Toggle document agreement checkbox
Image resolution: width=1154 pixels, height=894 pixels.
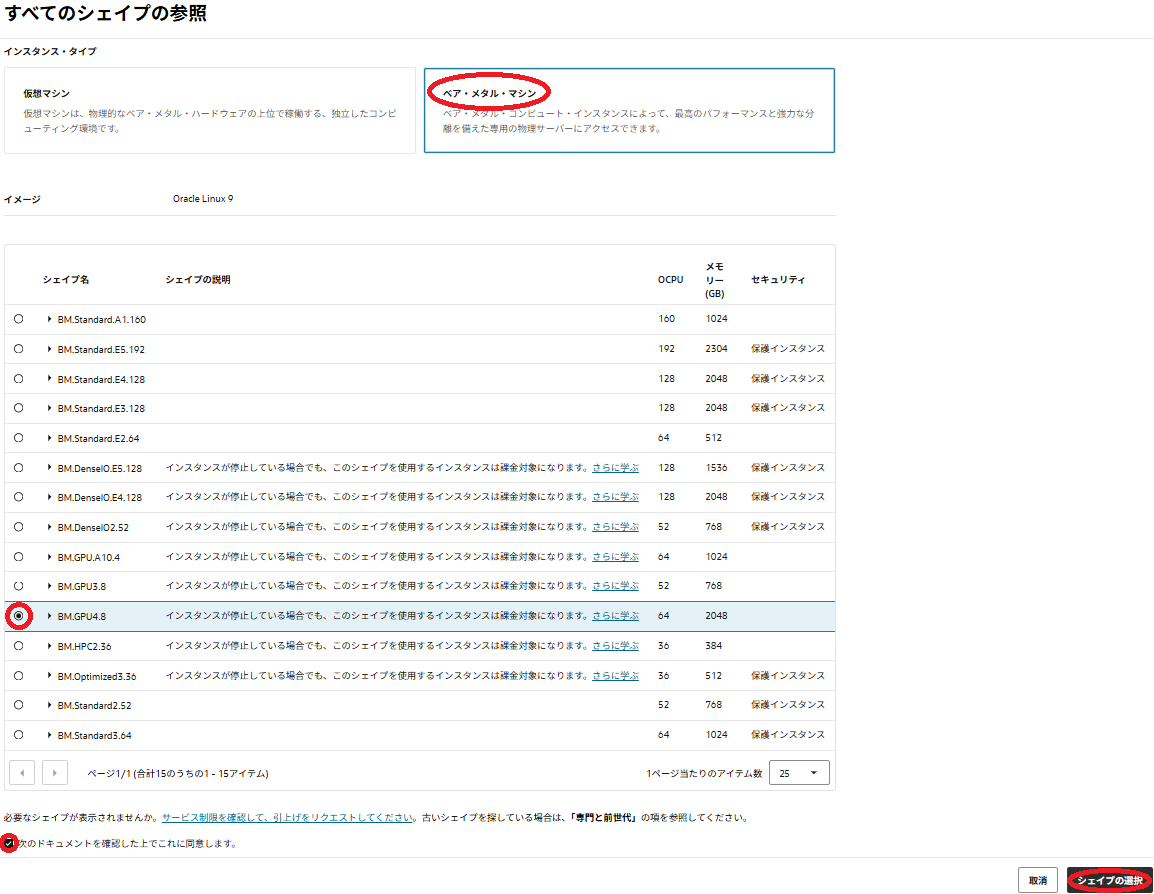coord(9,843)
